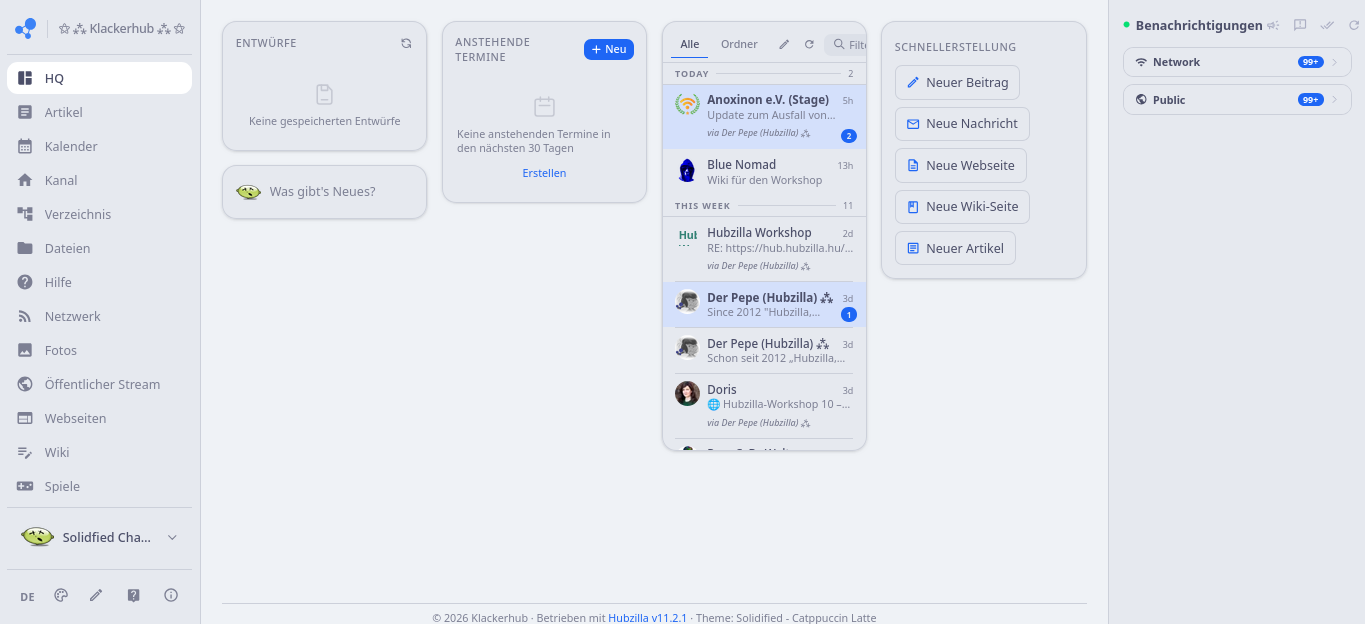Open the theme palette icon
The height and width of the screenshot is (624, 1365).
point(61,595)
